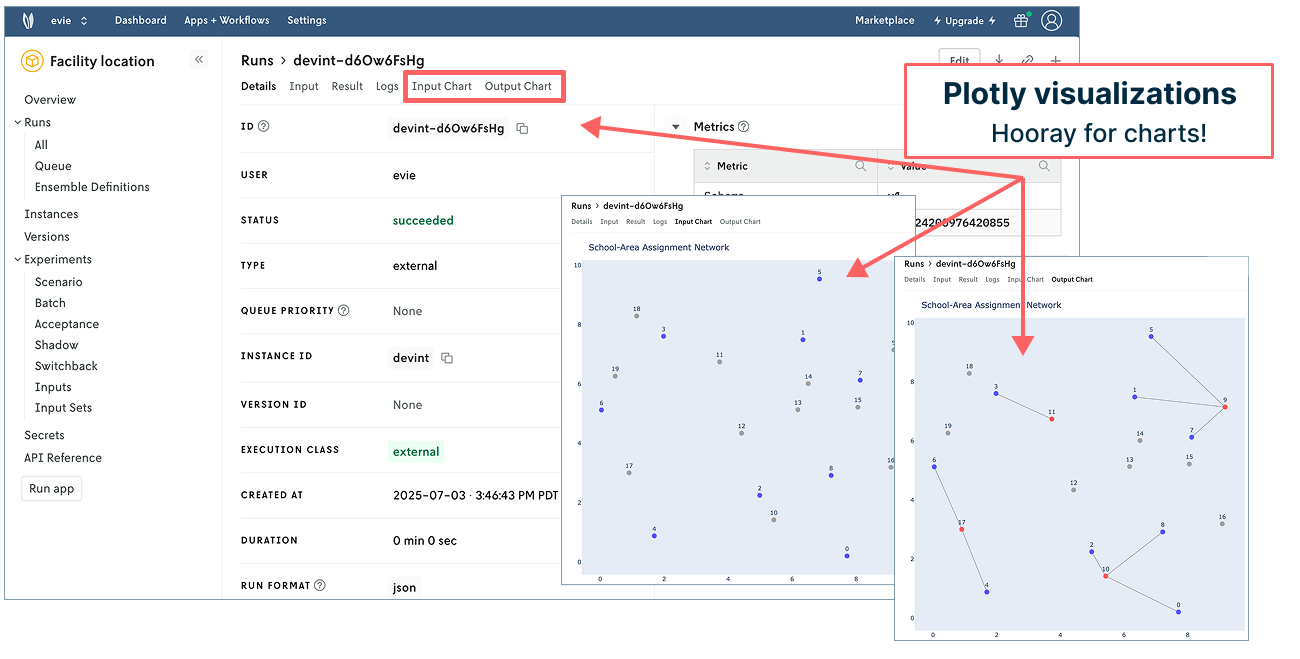Open Secrets in the sidebar

44,435
